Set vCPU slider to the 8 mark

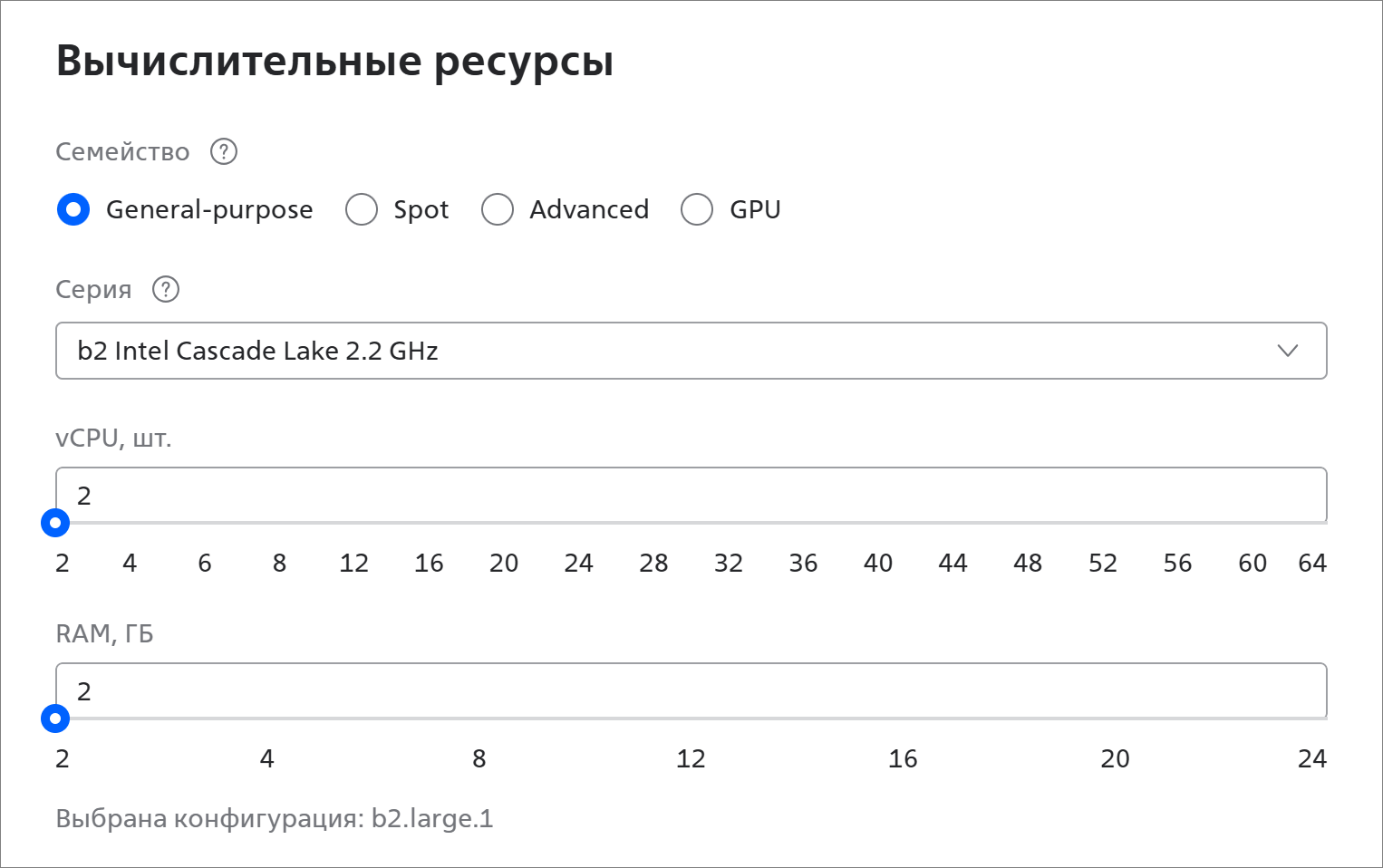(280, 523)
